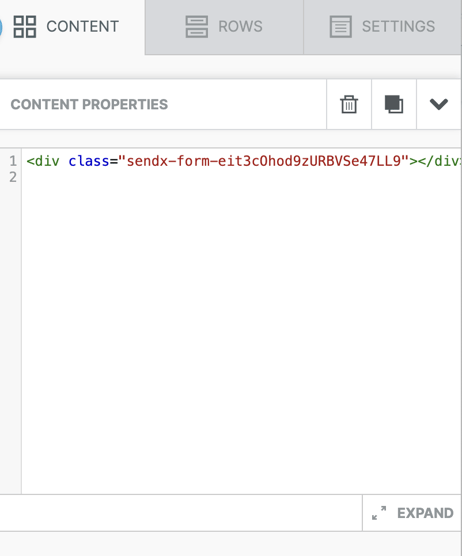Screen dimensions: 462x556
Task: Duplicate the content using the copy icon
Action: [394, 104]
